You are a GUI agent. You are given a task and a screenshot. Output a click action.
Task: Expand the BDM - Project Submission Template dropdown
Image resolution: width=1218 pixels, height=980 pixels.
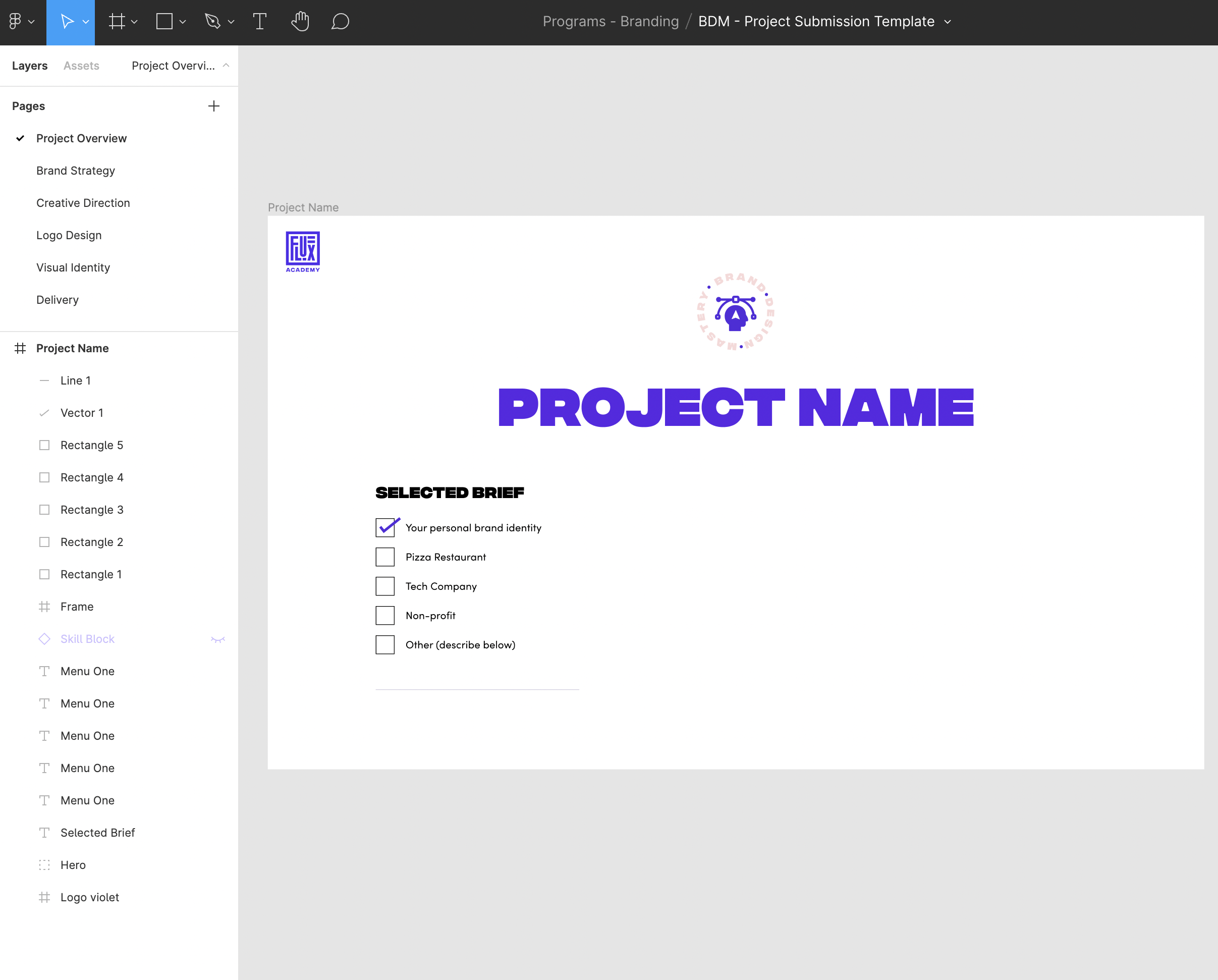coord(947,22)
